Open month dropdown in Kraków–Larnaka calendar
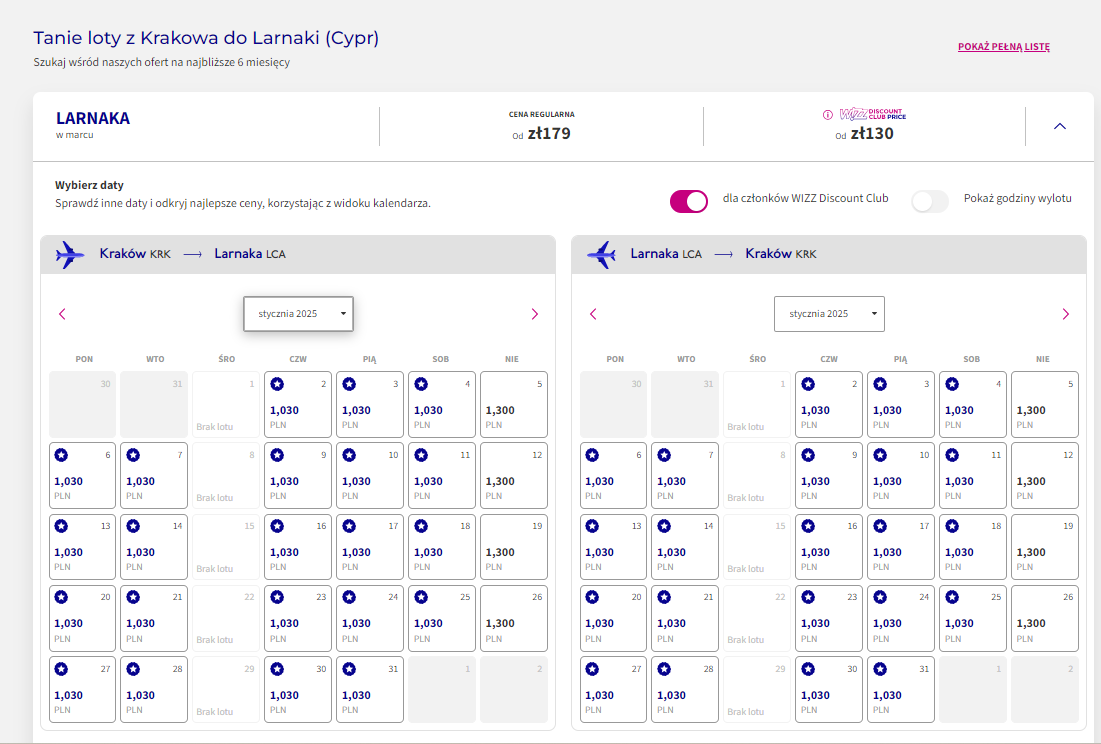This screenshot has width=1101, height=744. tap(298, 314)
